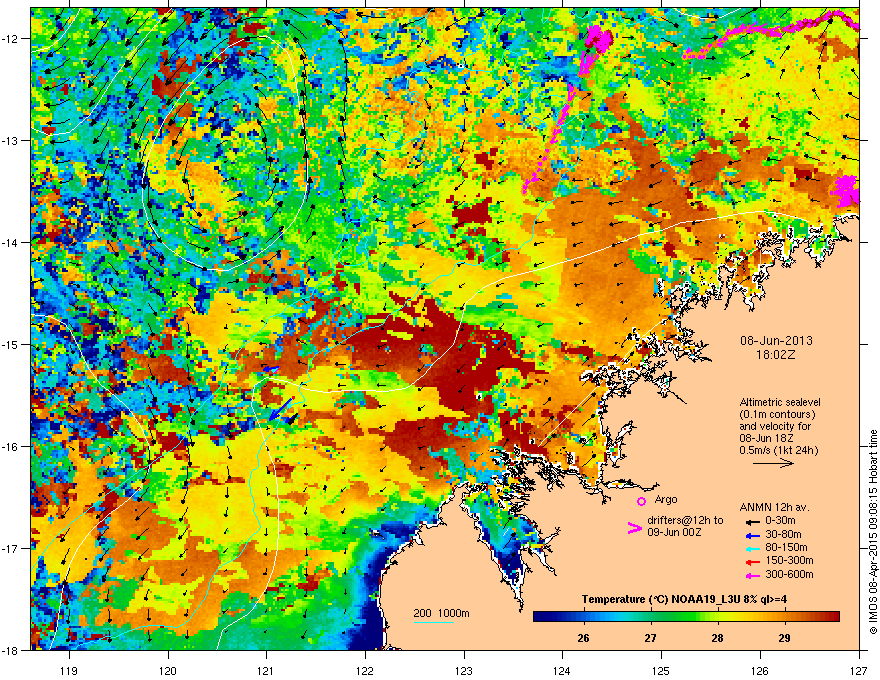Click the '0-30m' depth label
The width and height of the screenshot is (880, 680).
780,521
